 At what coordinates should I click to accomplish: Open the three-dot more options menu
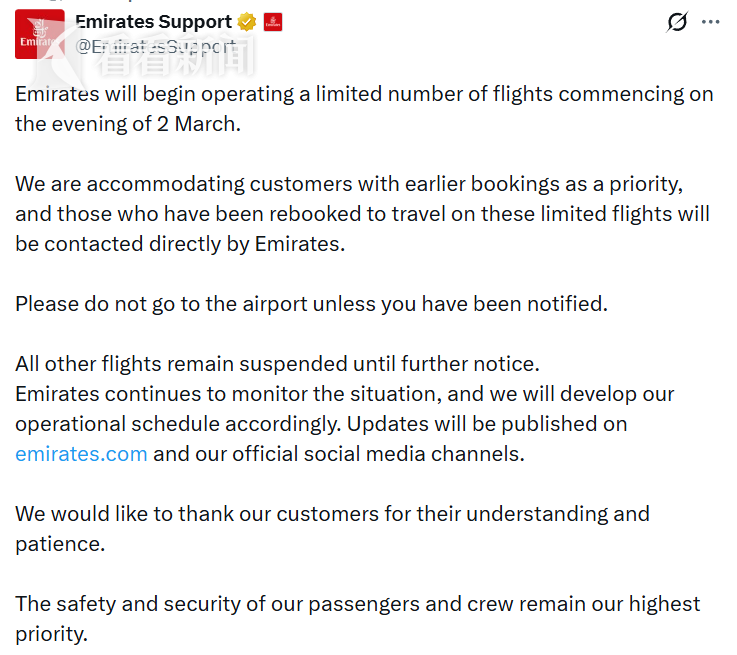tap(711, 22)
